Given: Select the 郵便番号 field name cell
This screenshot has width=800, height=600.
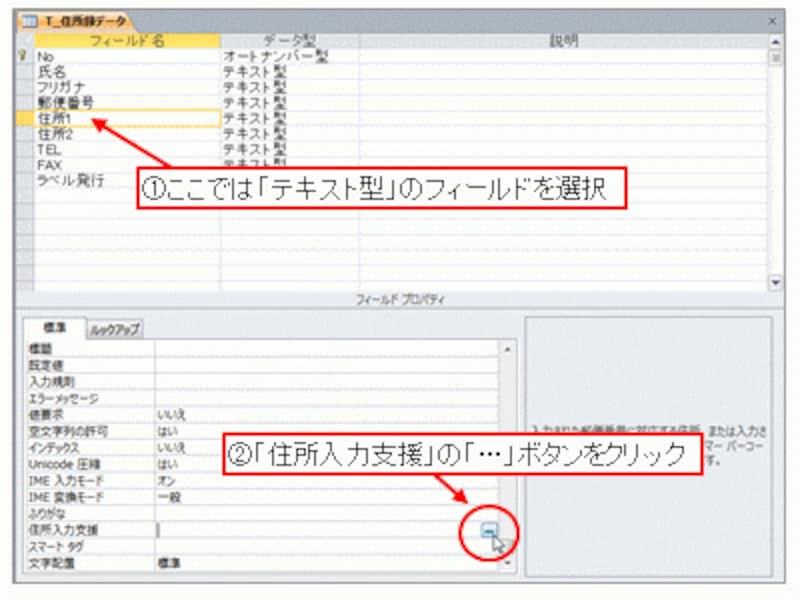Looking at the screenshot, I should click(x=127, y=103).
